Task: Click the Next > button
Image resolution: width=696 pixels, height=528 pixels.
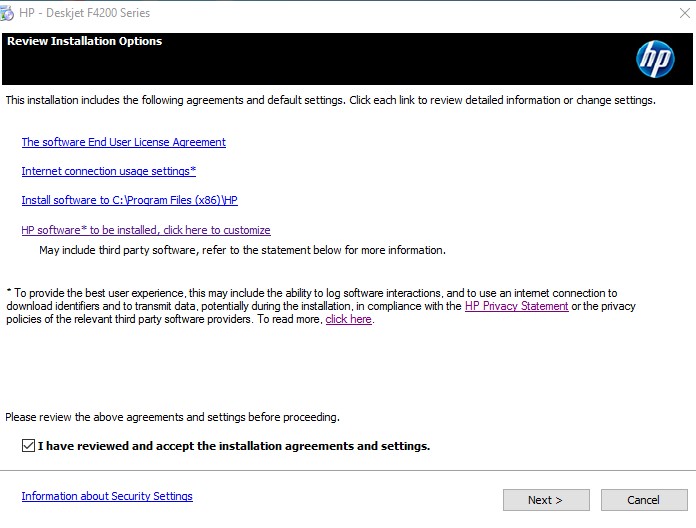Action: pos(546,500)
